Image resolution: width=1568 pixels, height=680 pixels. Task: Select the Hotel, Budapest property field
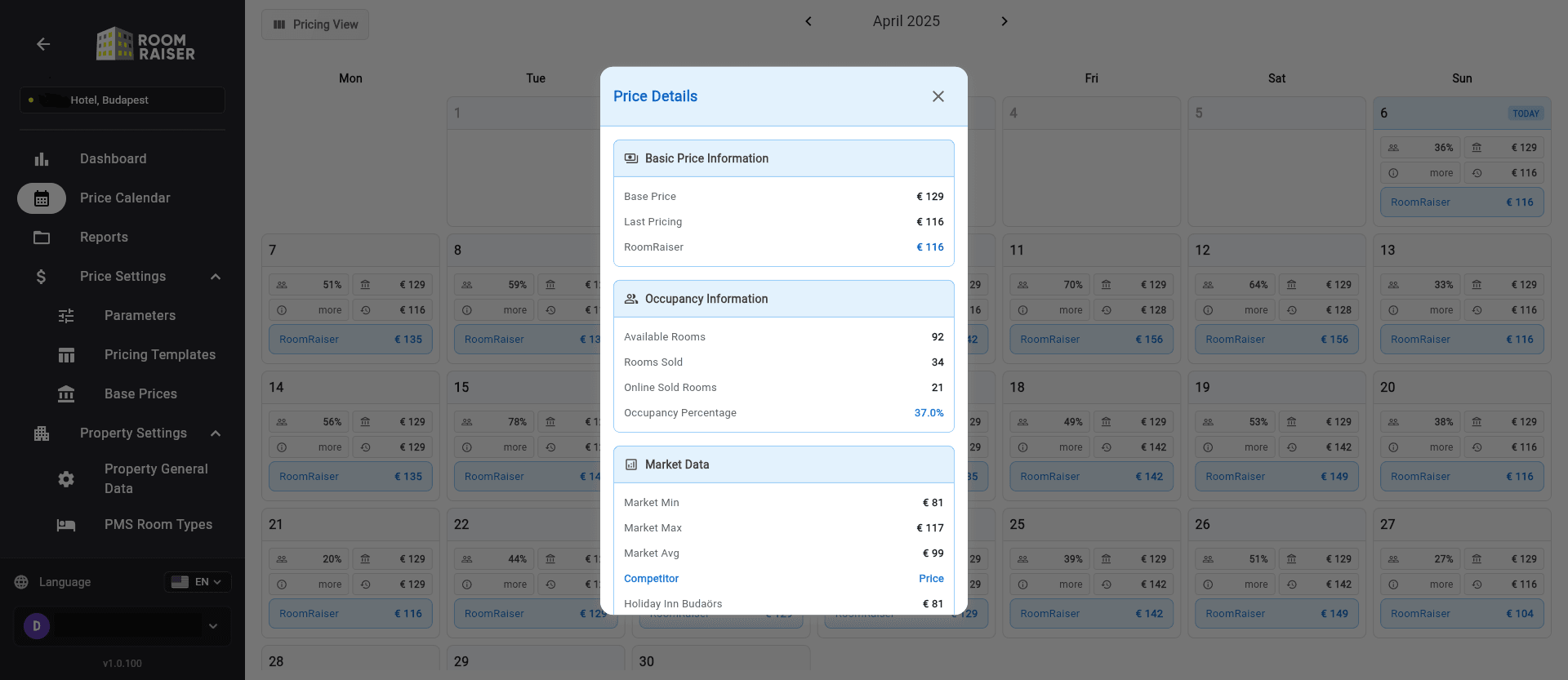point(122,100)
